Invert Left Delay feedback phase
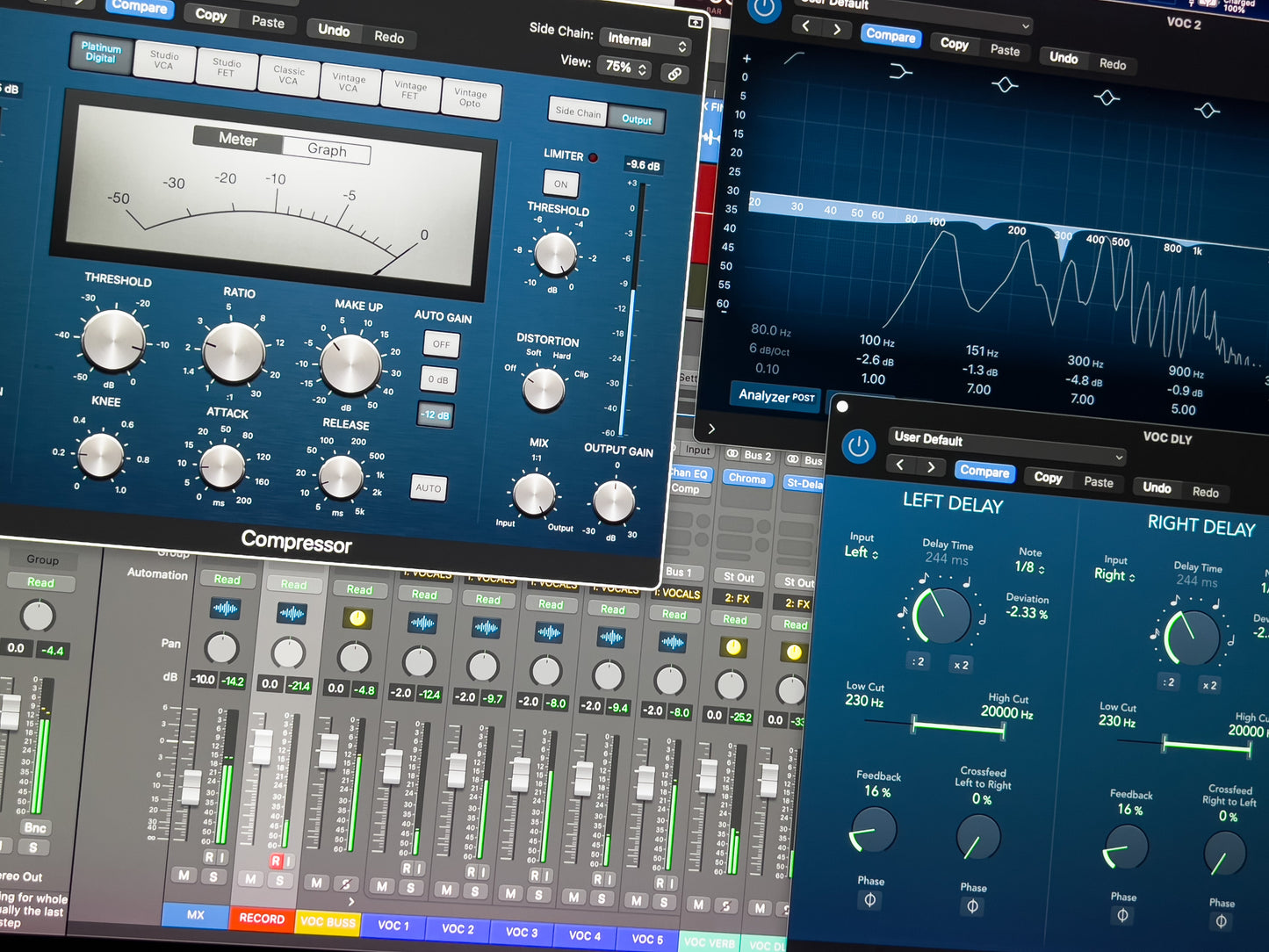This screenshot has height=952, width=1269. pyautogui.click(x=869, y=899)
